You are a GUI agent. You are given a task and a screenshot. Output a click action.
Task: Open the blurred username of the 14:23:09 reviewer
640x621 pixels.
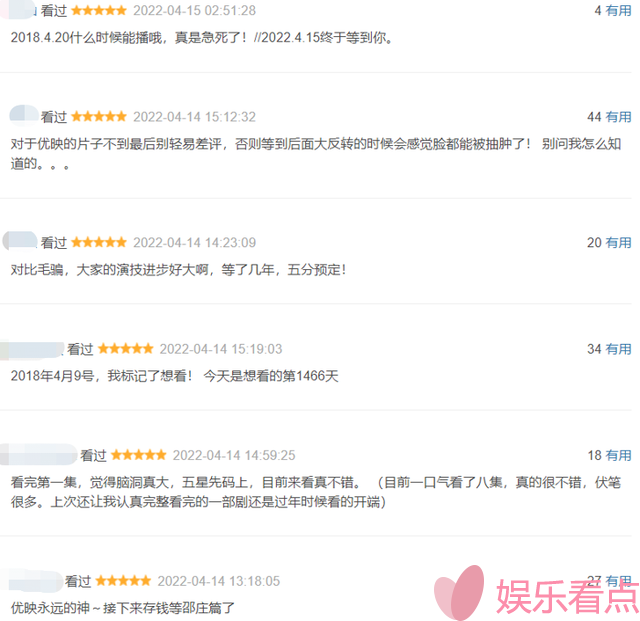pyautogui.click(x=20, y=241)
